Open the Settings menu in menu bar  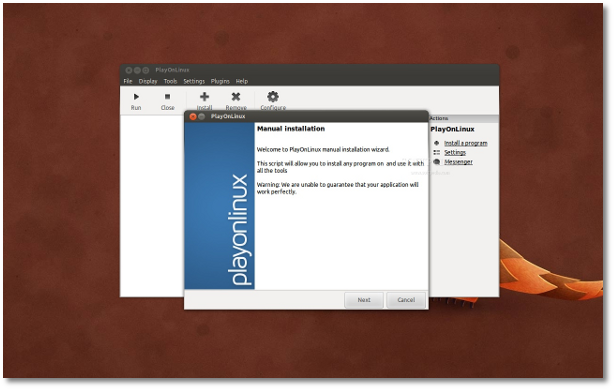coord(194,81)
